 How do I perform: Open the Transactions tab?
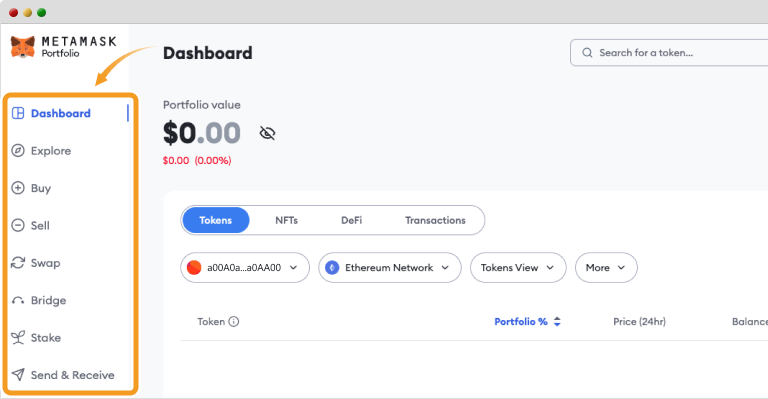pos(435,220)
